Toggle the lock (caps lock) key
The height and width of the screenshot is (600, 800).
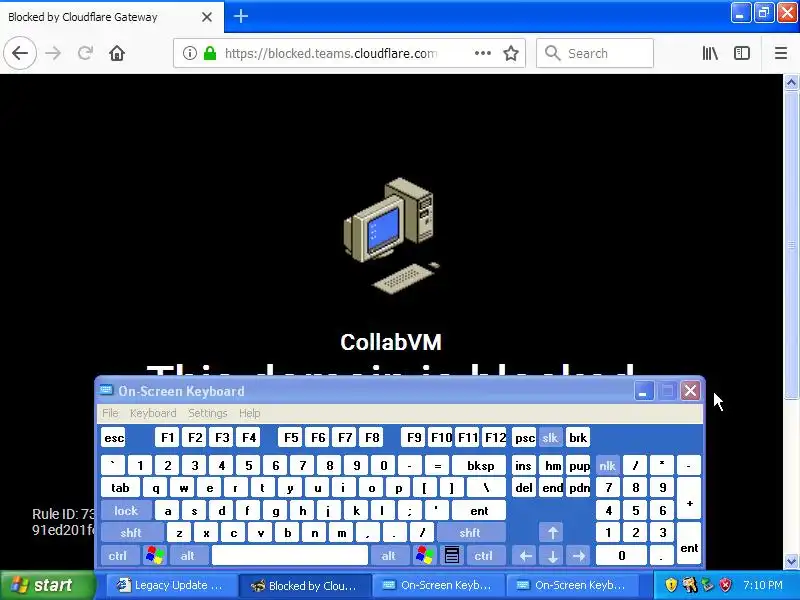tap(126, 511)
